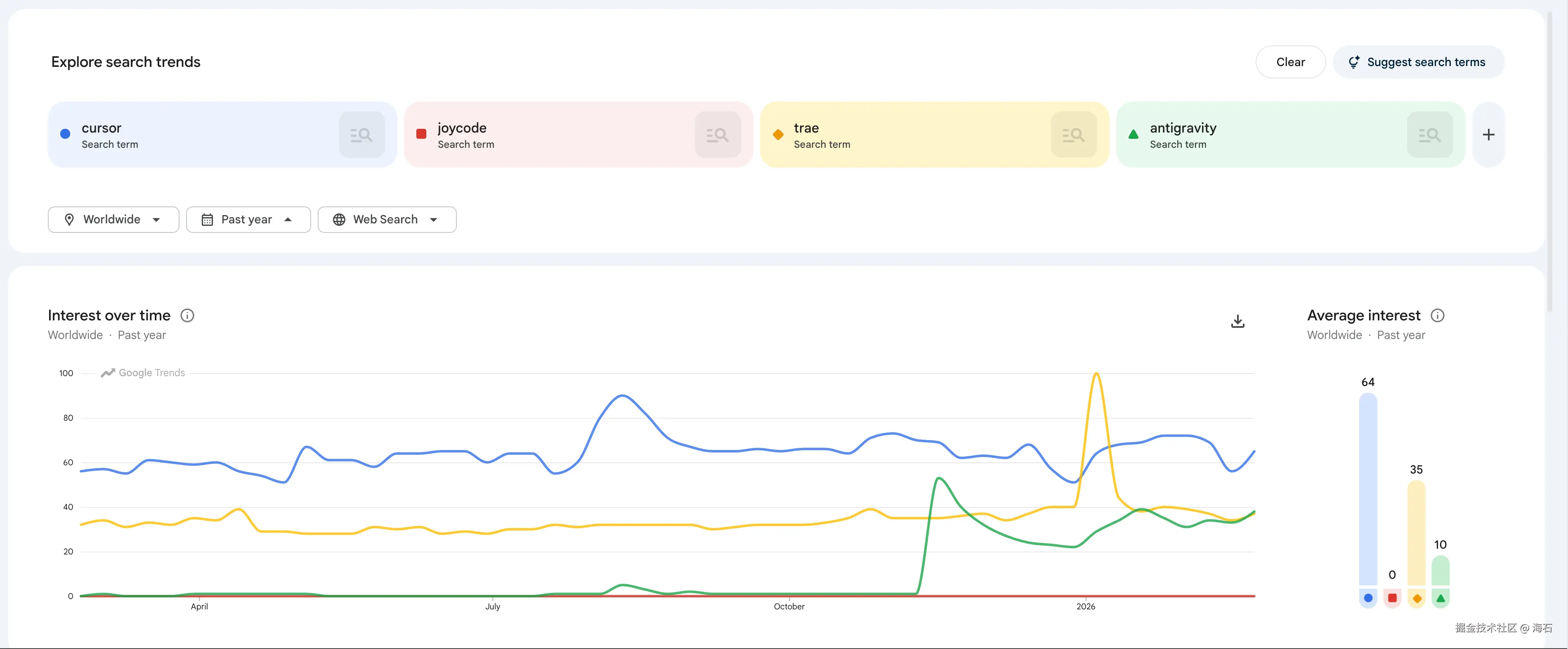Click the April label on chart axis
Image resolution: width=1568 pixels, height=649 pixels.
click(200, 606)
